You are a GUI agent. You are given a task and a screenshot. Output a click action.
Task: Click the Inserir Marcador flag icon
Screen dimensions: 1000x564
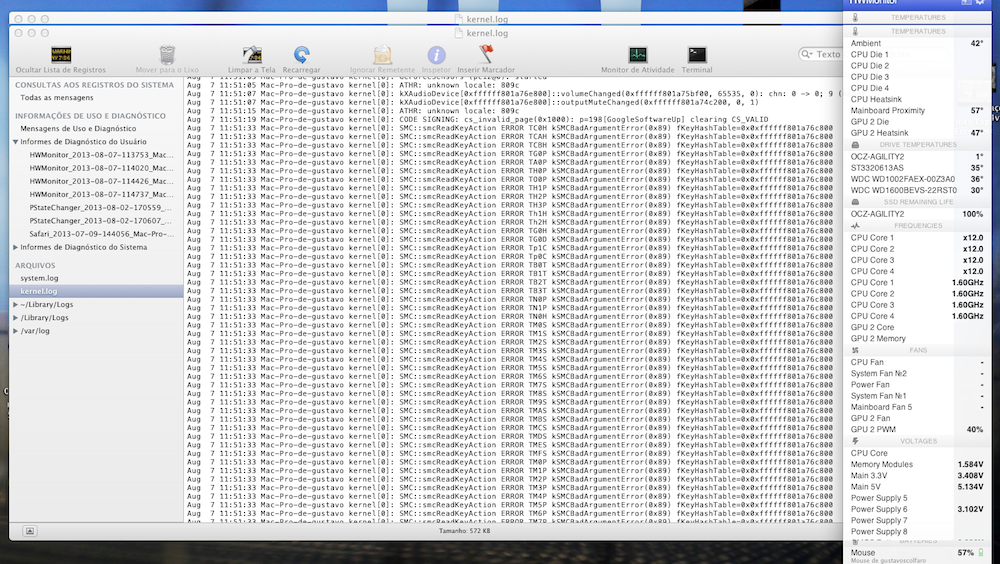(x=486, y=55)
